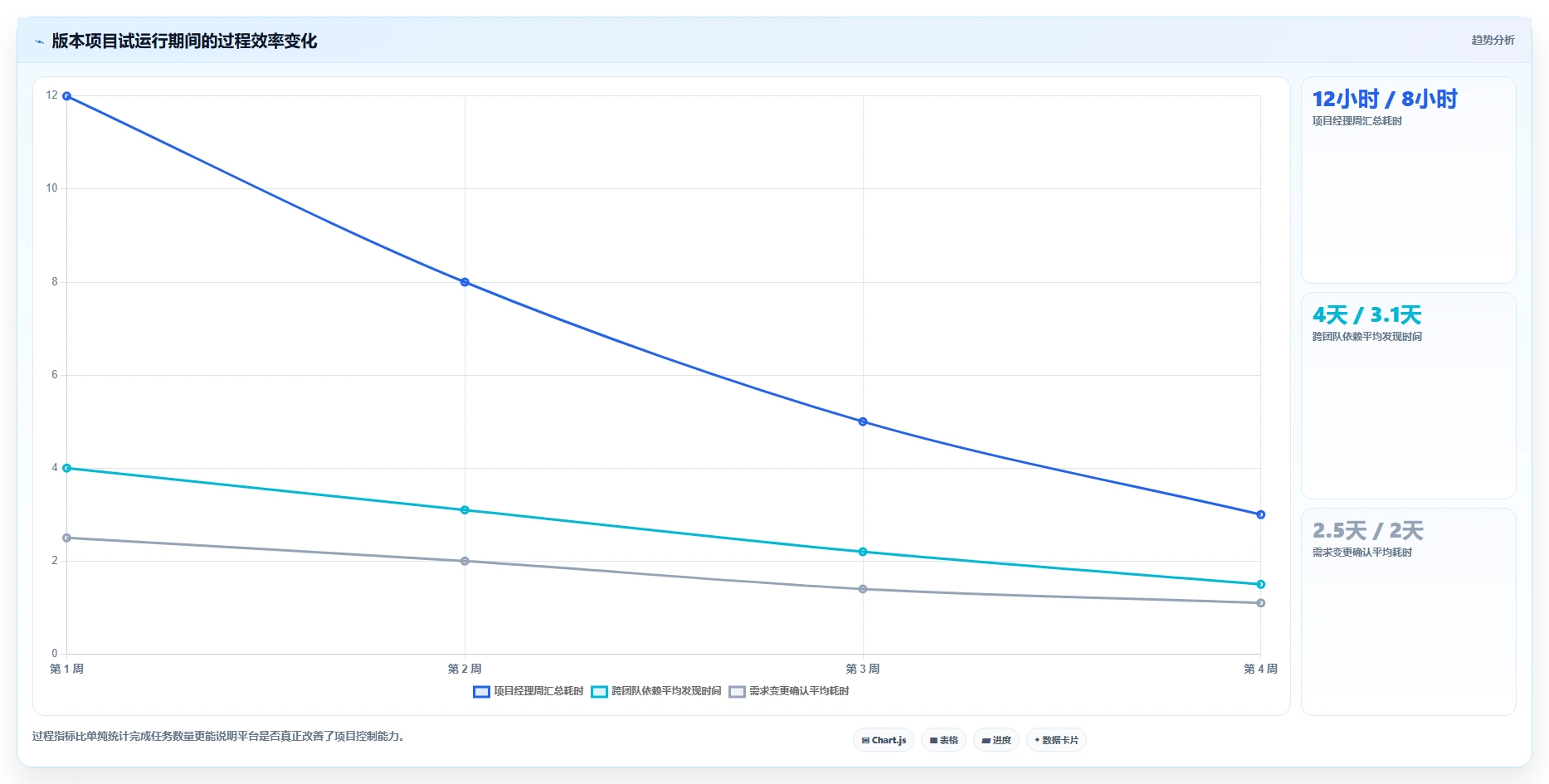Select the cyan line point at 第 4 周
The width and height of the screenshot is (1549, 784).
(x=1260, y=584)
